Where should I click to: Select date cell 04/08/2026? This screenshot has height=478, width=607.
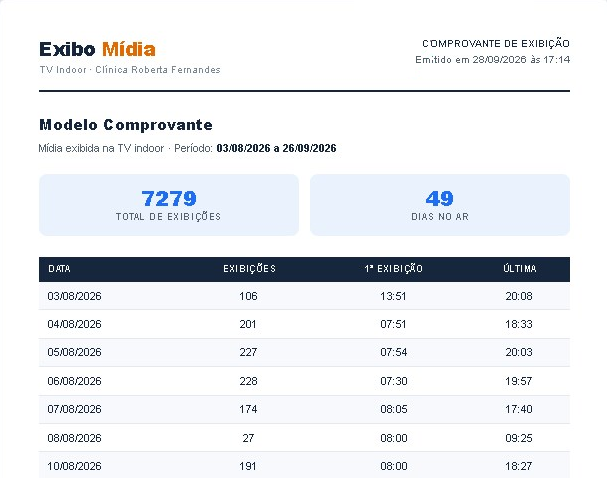(x=74, y=324)
